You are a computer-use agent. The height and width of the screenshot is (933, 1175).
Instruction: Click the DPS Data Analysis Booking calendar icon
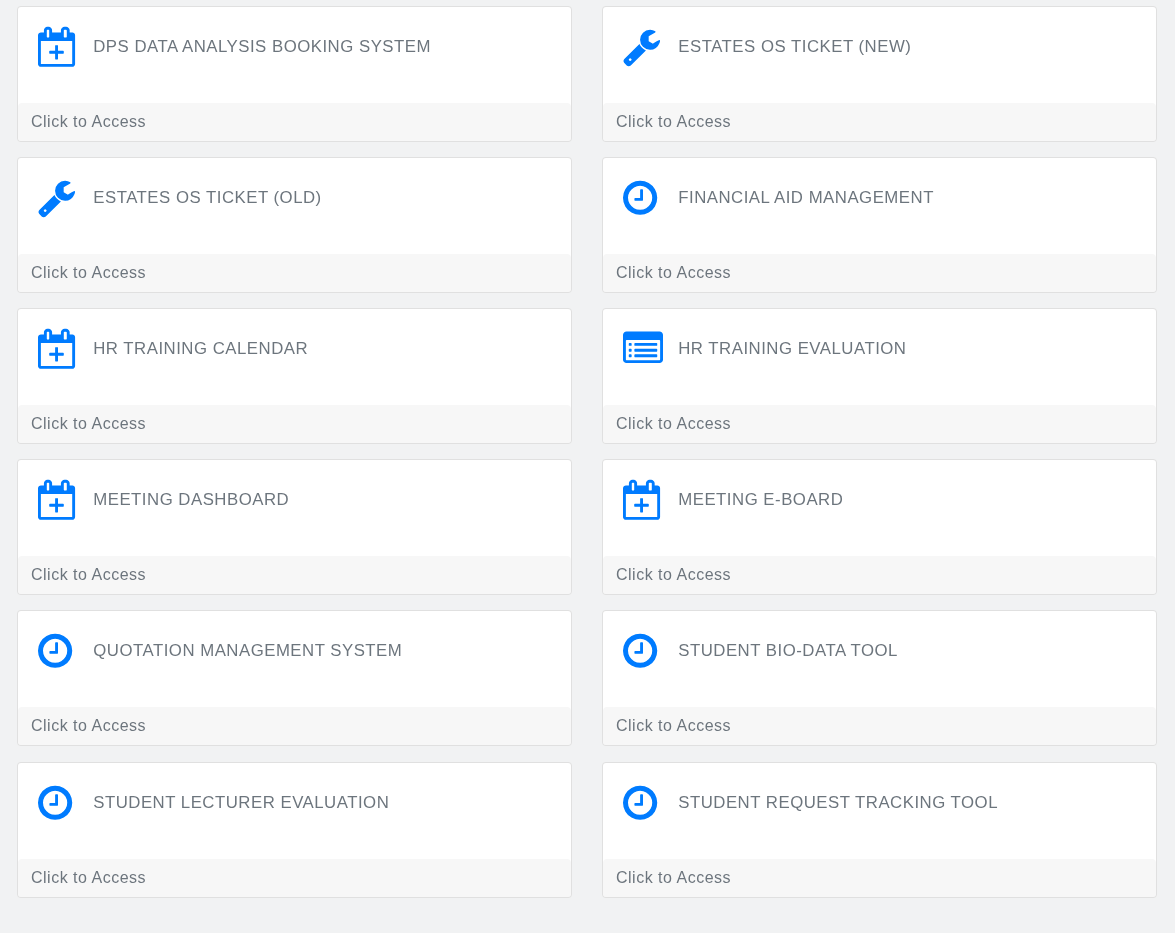(56, 47)
